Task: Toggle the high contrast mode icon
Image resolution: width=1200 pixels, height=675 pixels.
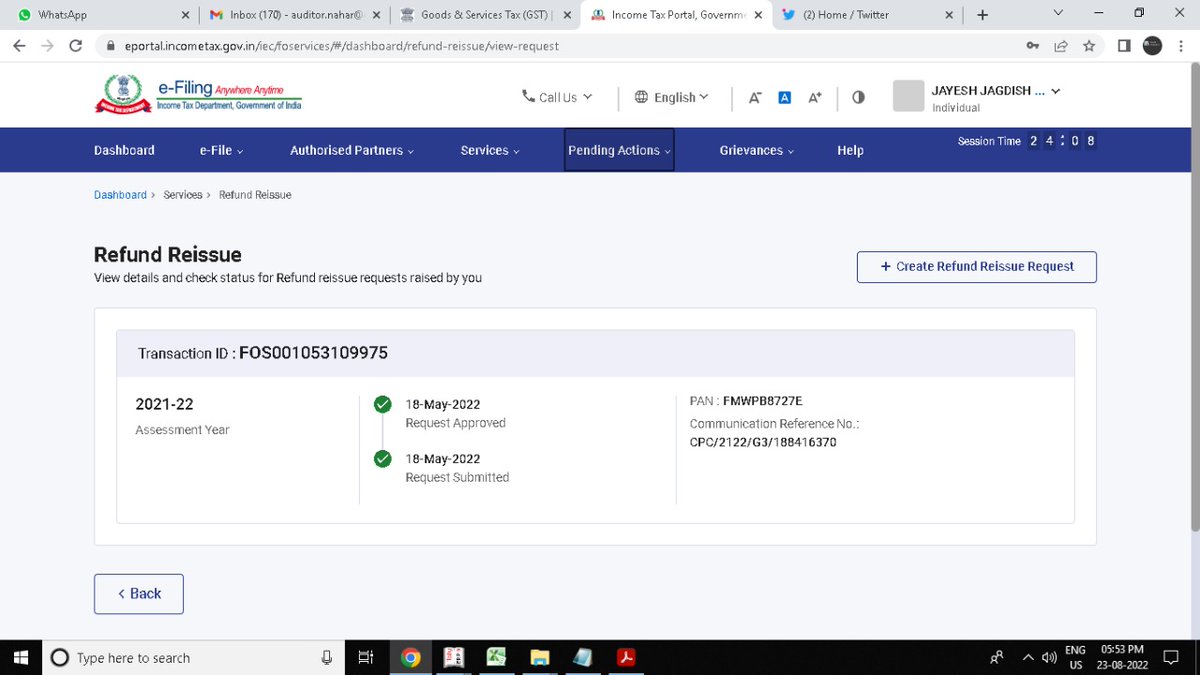Action: (858, 97)
